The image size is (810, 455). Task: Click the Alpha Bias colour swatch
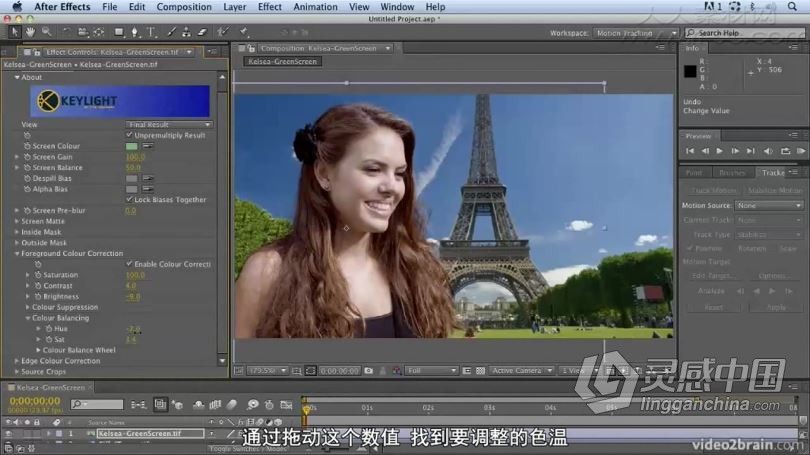[x=132, y=189]
